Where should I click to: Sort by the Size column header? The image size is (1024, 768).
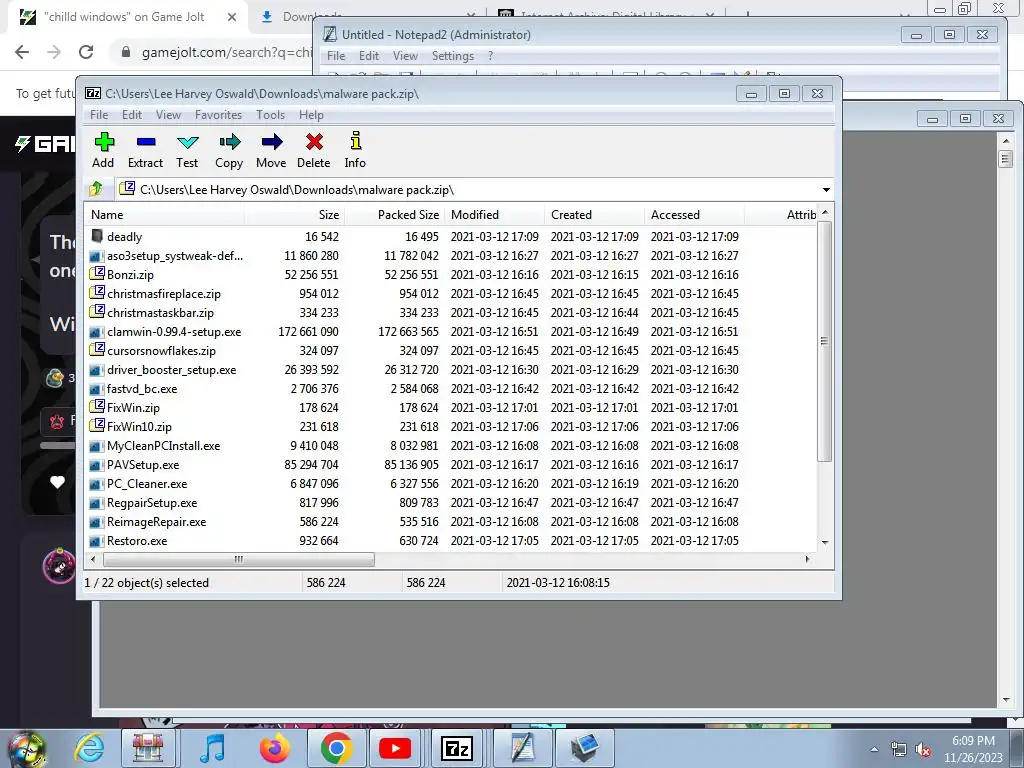point(295,215)
